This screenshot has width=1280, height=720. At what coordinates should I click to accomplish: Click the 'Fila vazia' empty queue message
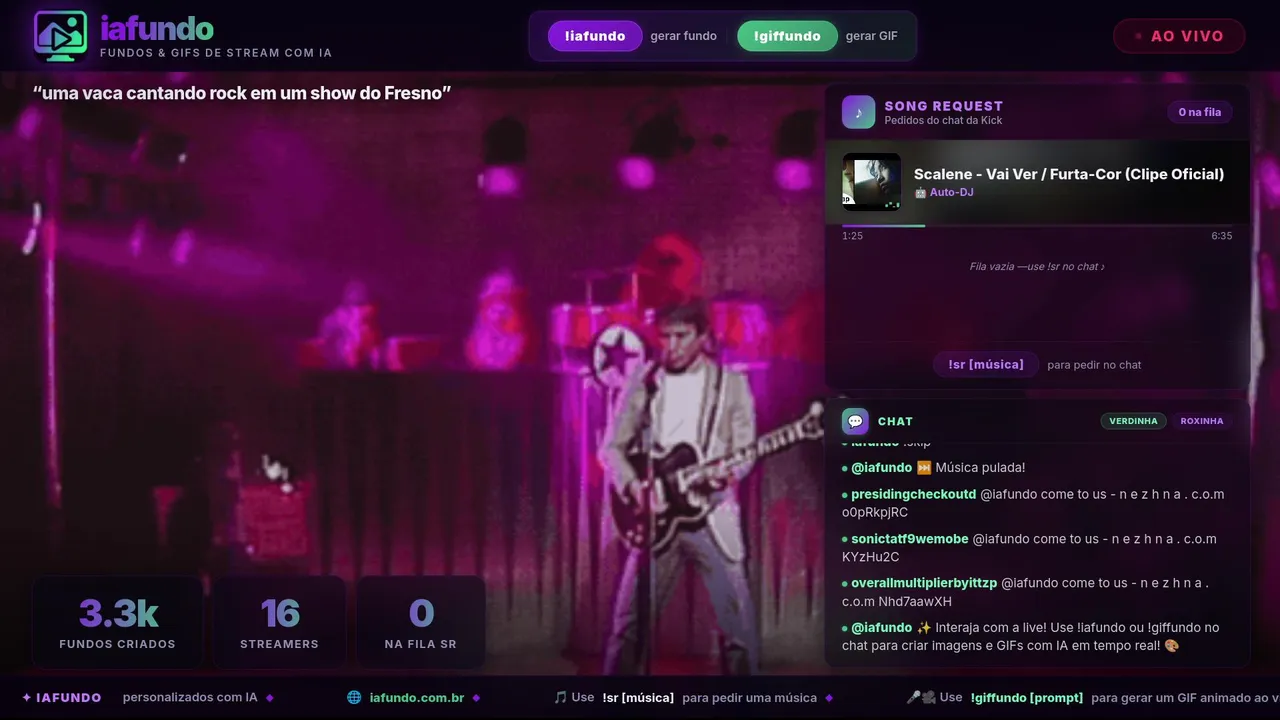[1037, 266]
